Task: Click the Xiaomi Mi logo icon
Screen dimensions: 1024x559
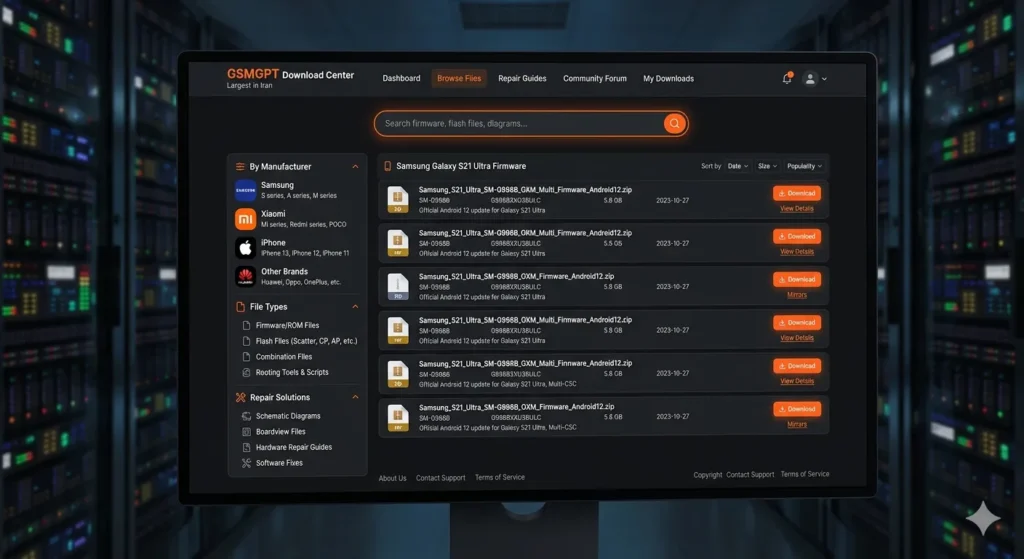Action: [x=246, y=219]
